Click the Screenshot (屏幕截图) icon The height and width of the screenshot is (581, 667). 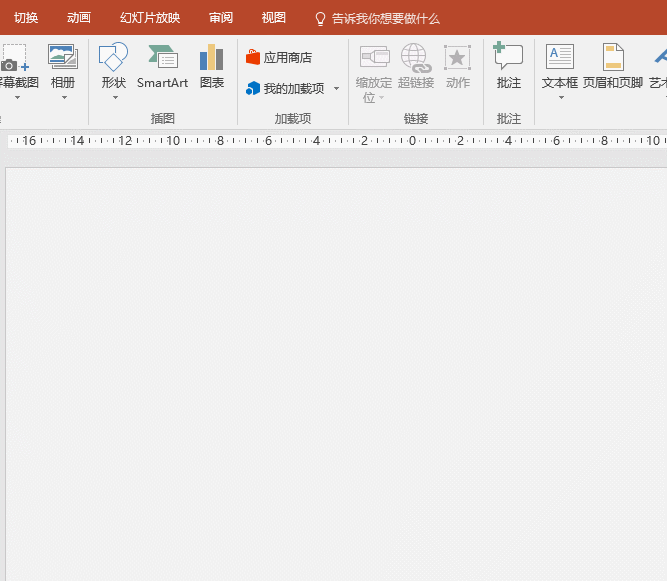click(14, 58)
